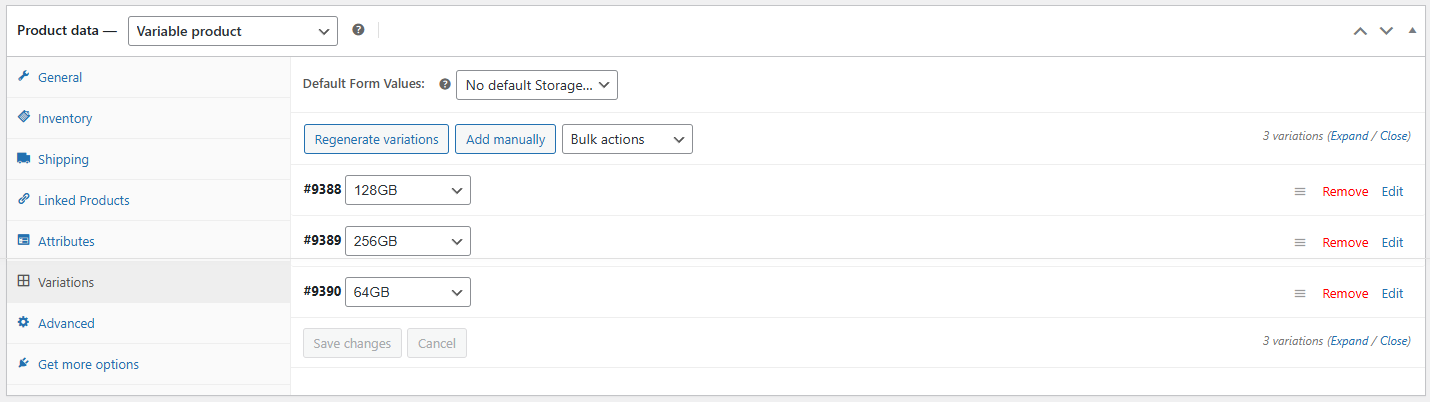The height and width of the screenshot is (402, 1430).
Task: Click drag handle icon for variation #9388
Action: [x=1300, y=192]
